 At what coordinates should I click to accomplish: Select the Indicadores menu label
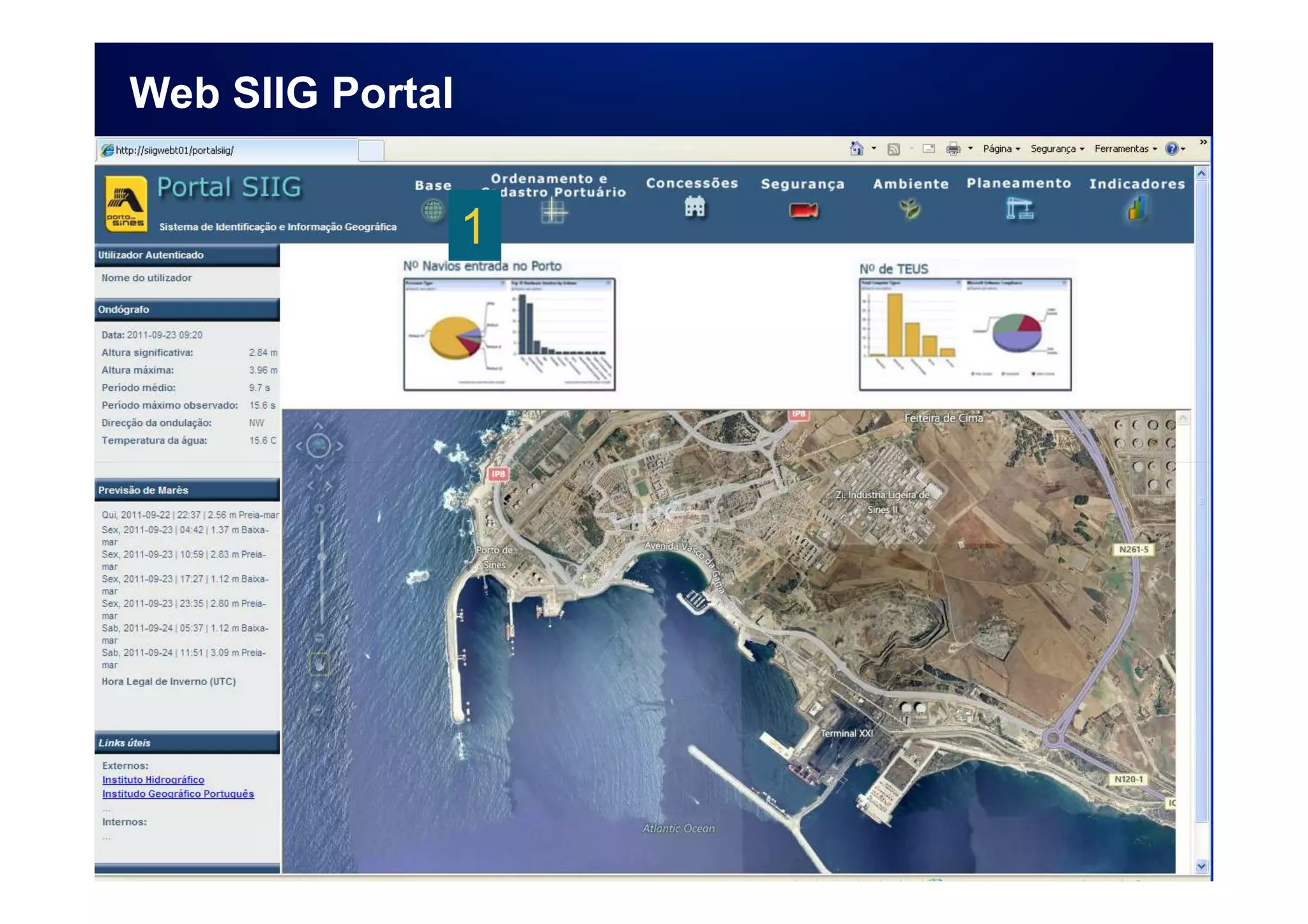point(1137,184)
